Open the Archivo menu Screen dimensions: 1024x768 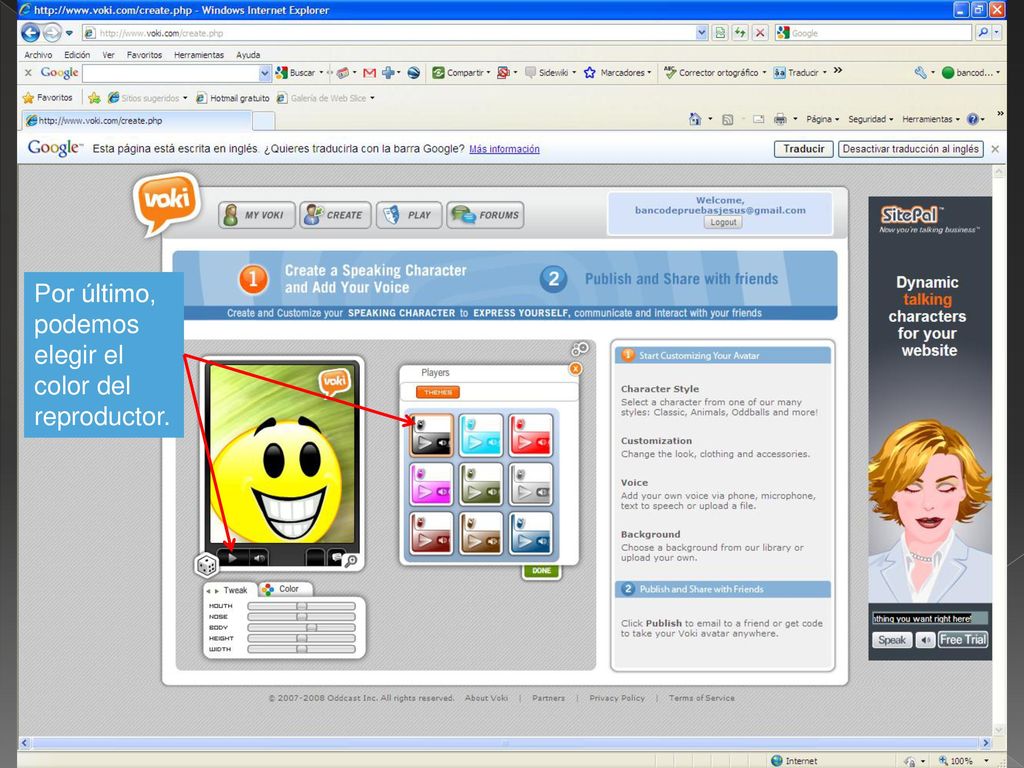[x=38, y=55]
